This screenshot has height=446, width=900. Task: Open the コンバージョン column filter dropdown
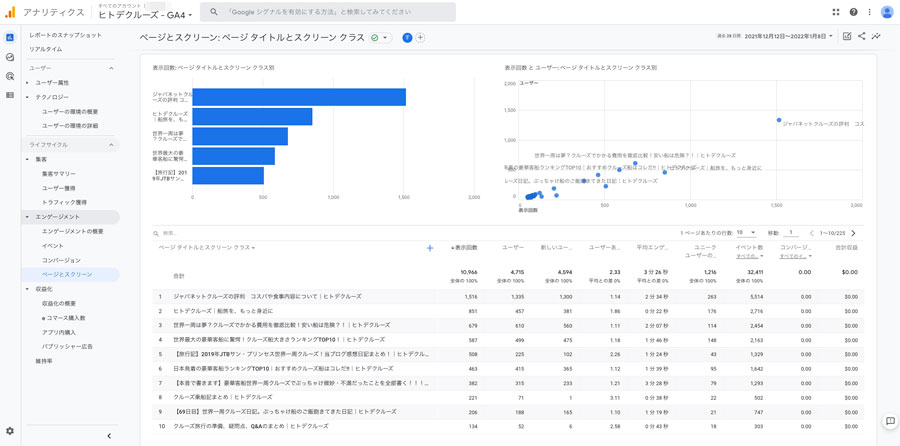point(796,256)
